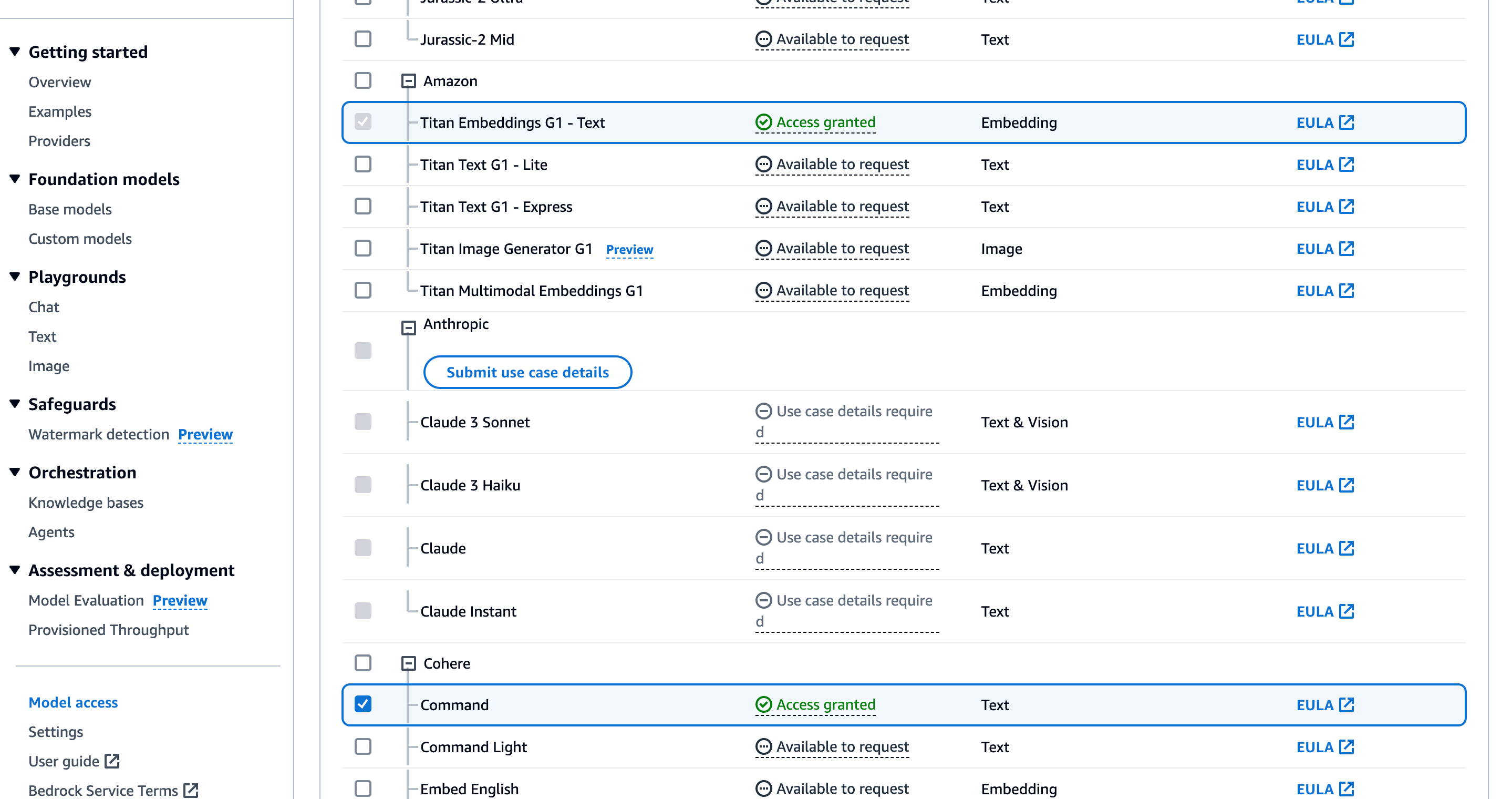This screenshot has width=1512, height=799.
Task: Go to Base models in sidebar
Action: coord(70,210)
